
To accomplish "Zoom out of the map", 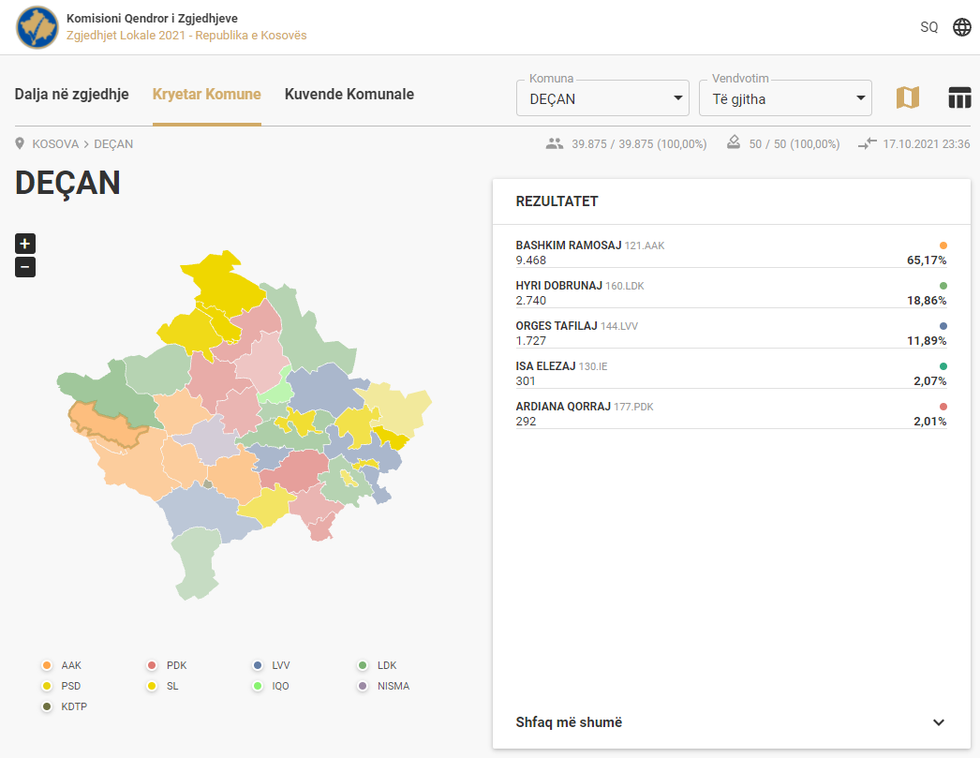I will tap(25, 267).
